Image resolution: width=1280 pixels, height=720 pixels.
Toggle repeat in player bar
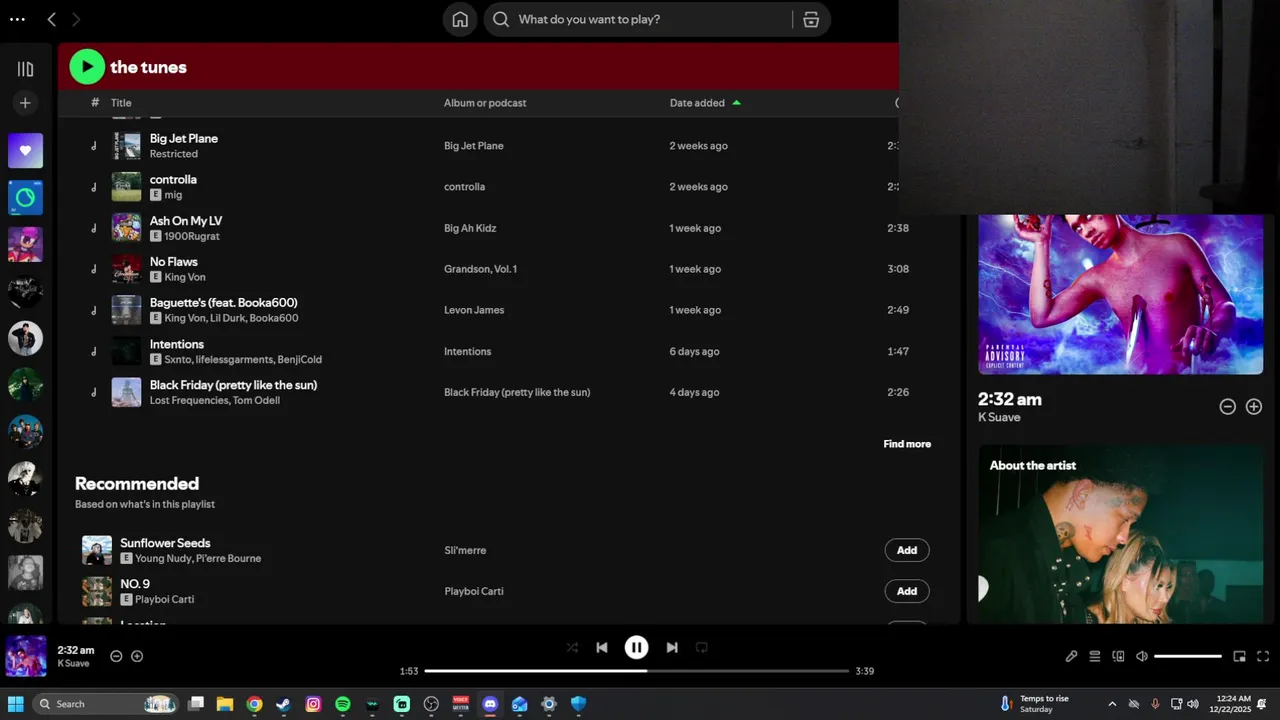702,647
